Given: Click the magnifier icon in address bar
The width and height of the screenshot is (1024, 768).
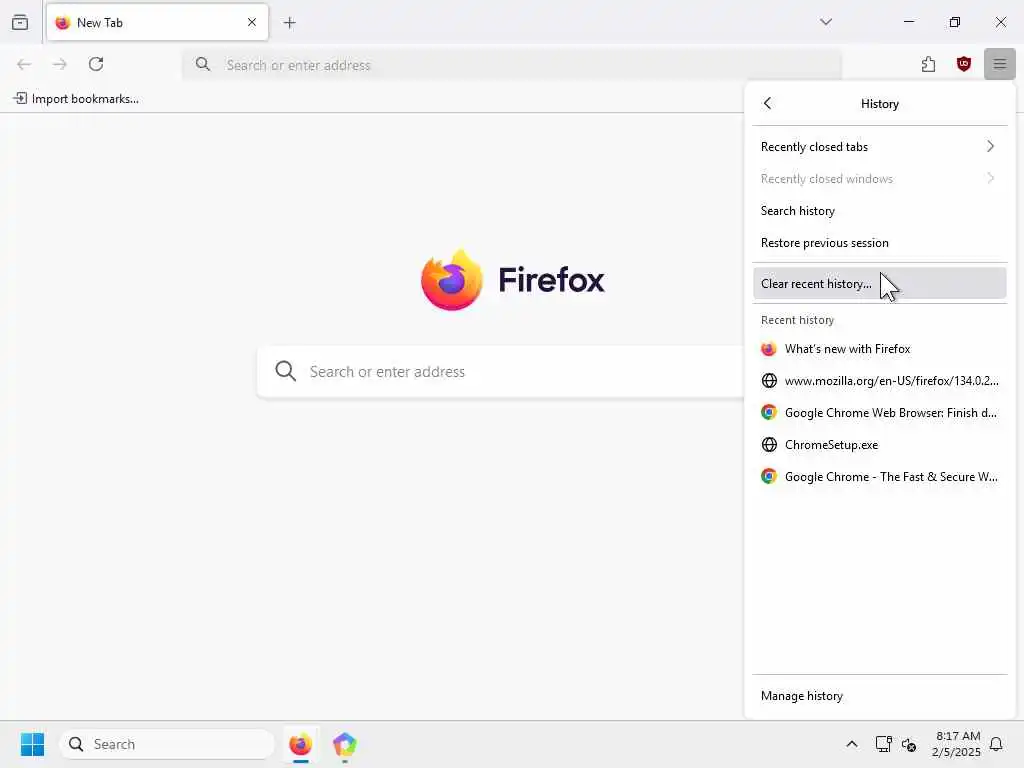Looking at the screenshot, I should [203, 64].
